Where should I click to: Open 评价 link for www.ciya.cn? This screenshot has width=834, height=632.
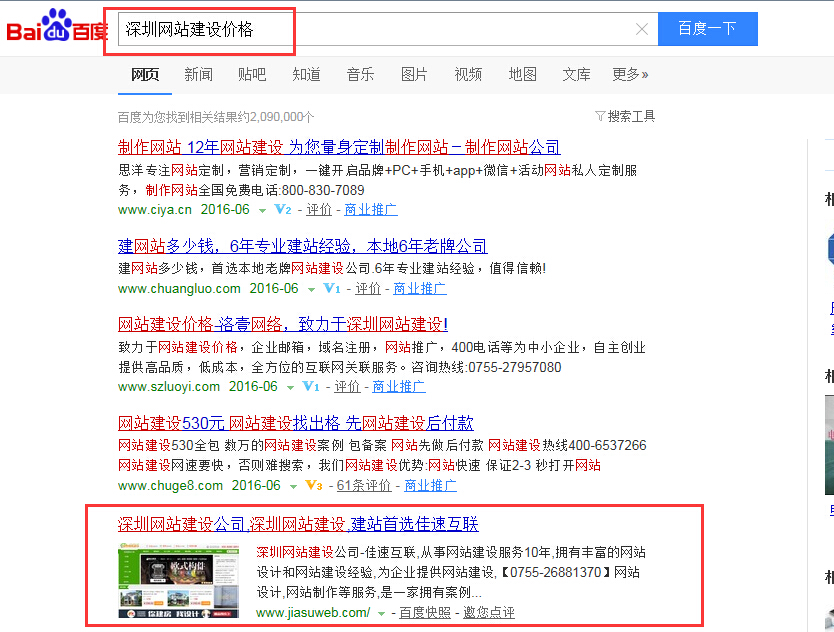[319, 210]
